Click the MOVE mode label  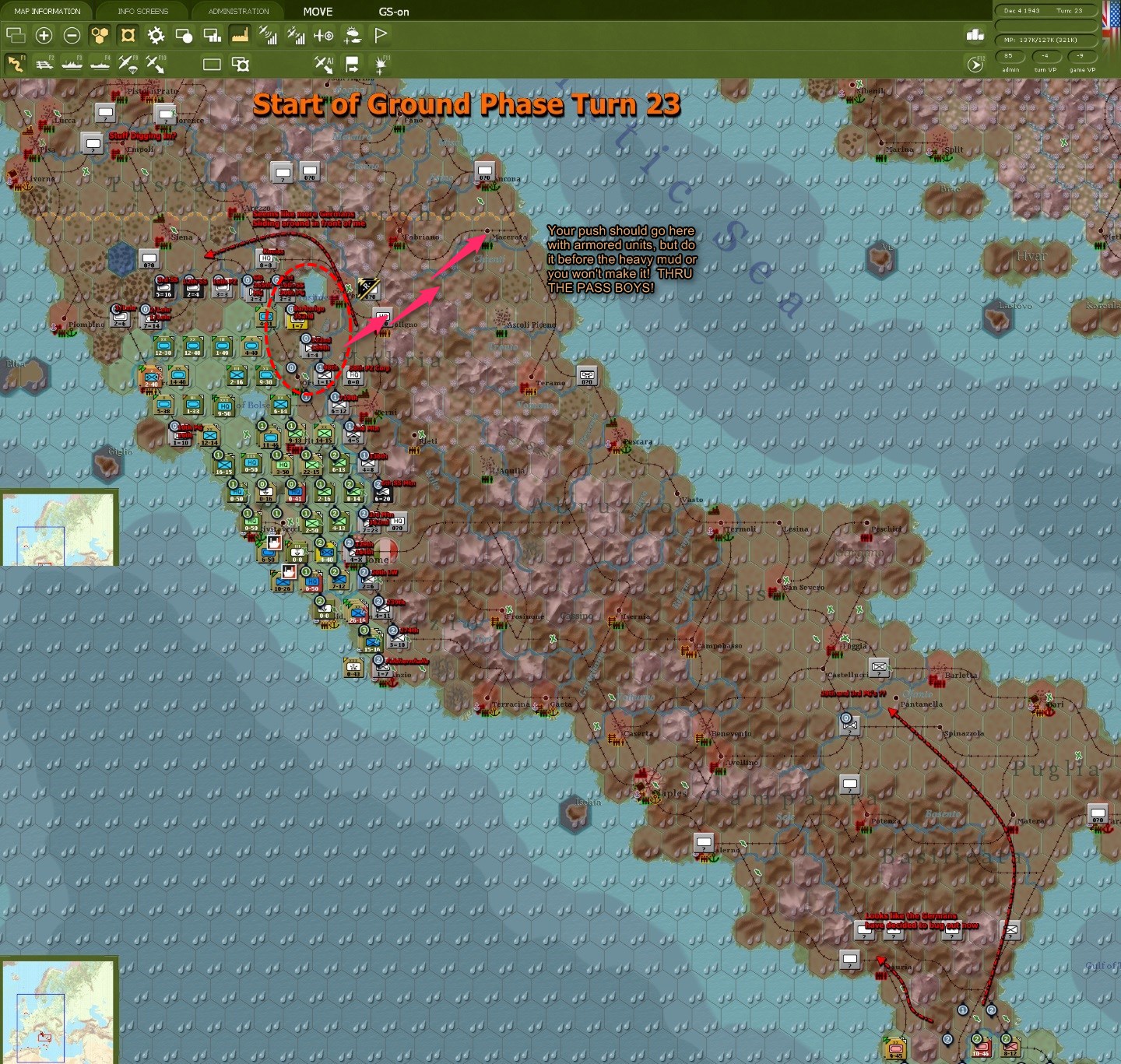click(318, 12)
